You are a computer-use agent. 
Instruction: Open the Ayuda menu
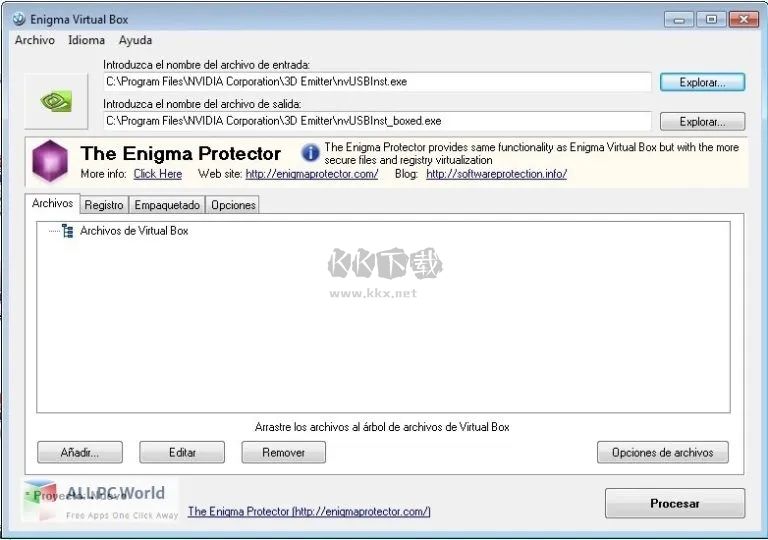point(135,40)
